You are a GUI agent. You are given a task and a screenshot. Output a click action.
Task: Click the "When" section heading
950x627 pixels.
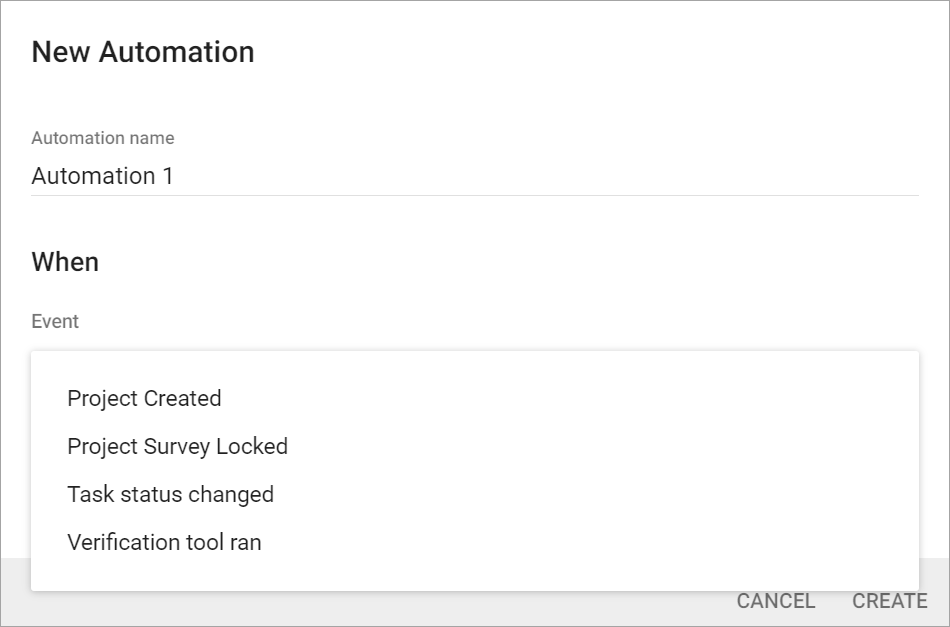[65, 262]
